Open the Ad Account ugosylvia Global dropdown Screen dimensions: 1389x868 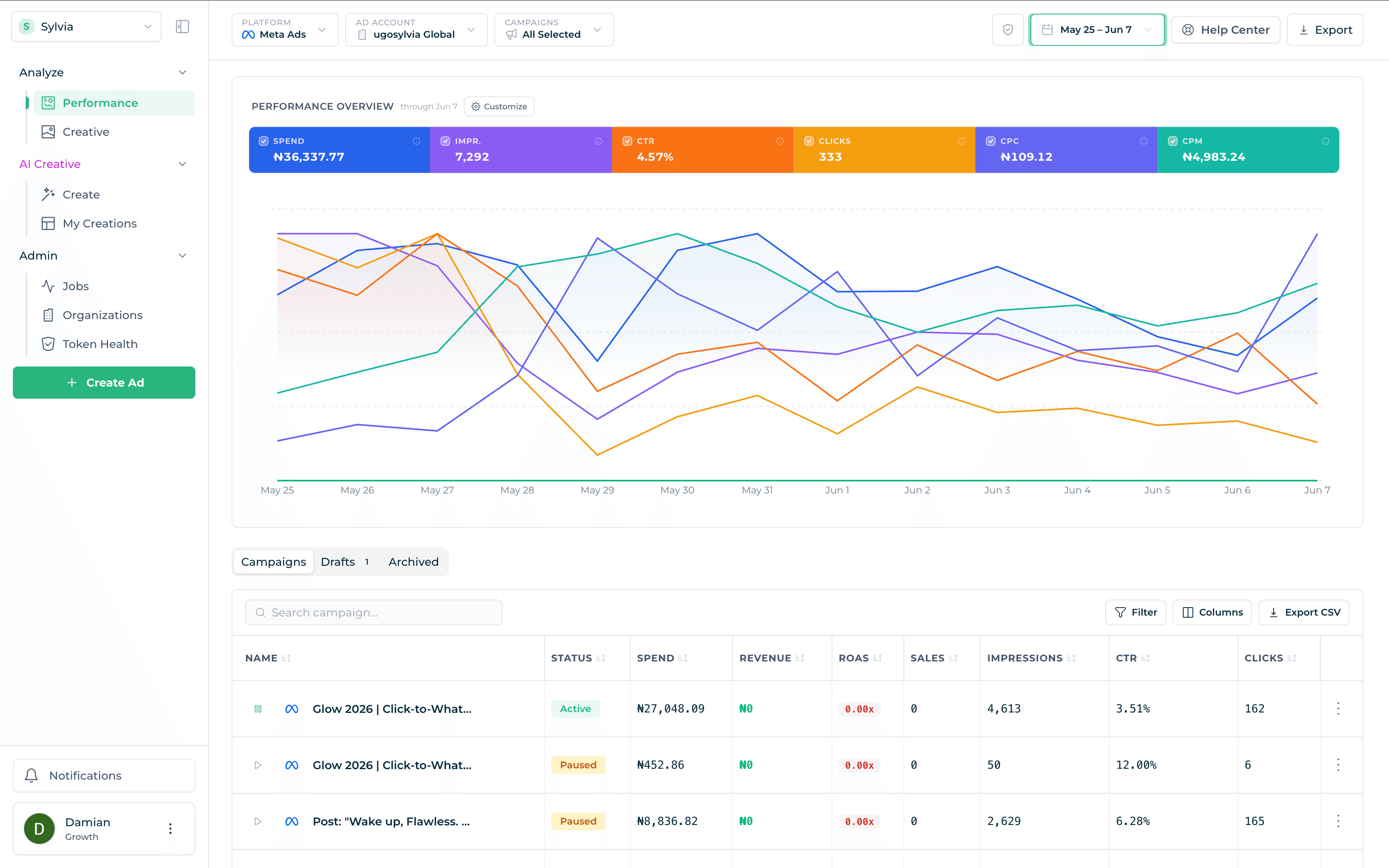click(416, 30)
